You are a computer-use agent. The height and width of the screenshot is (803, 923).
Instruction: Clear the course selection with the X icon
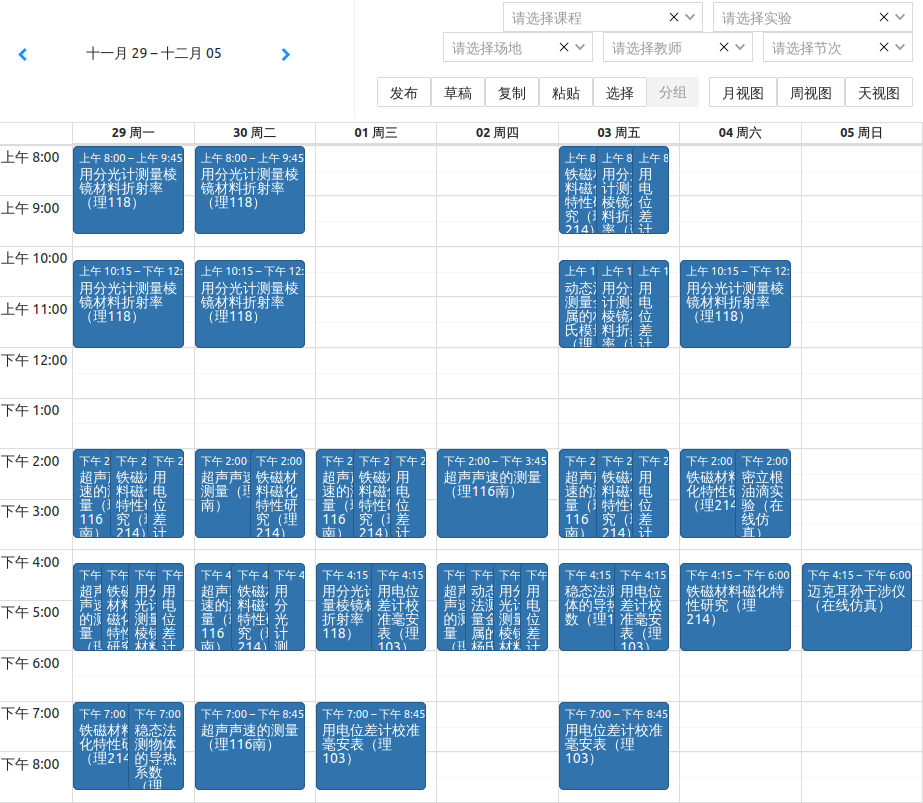[674, 17]
